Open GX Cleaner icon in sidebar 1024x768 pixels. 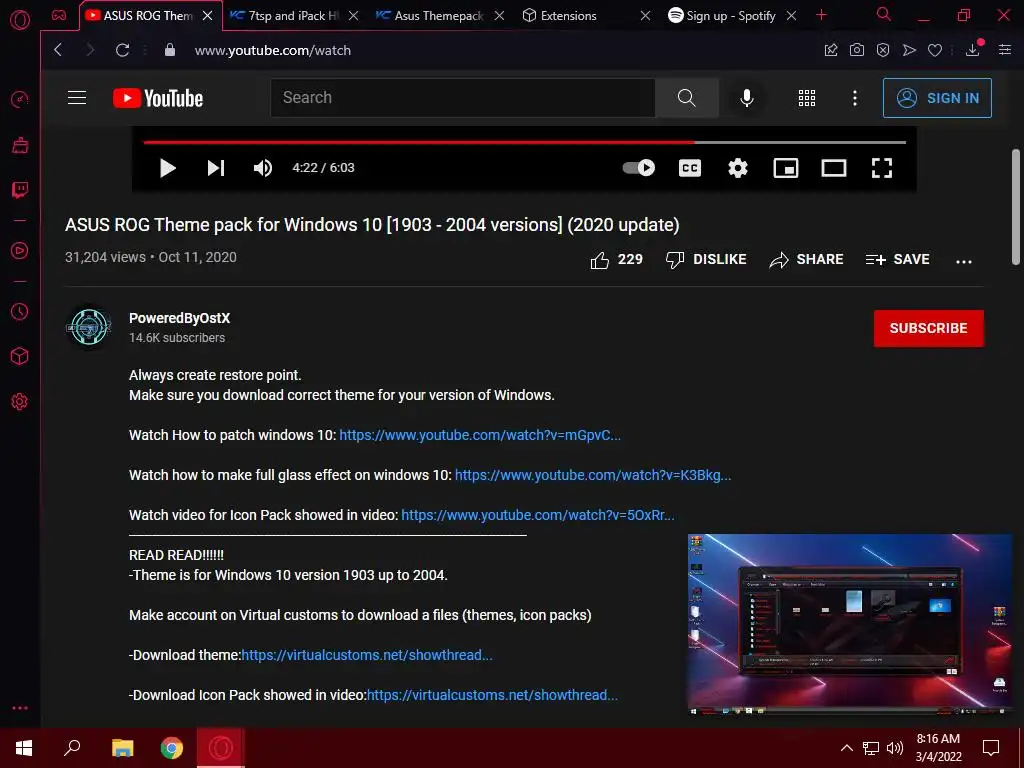click(20, 145)
